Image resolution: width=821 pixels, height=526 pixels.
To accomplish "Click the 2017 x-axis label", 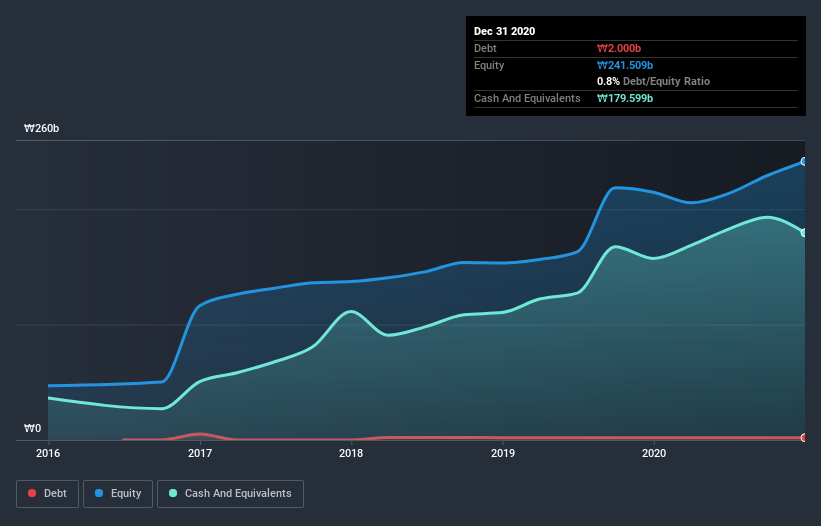I will [199, 453].
